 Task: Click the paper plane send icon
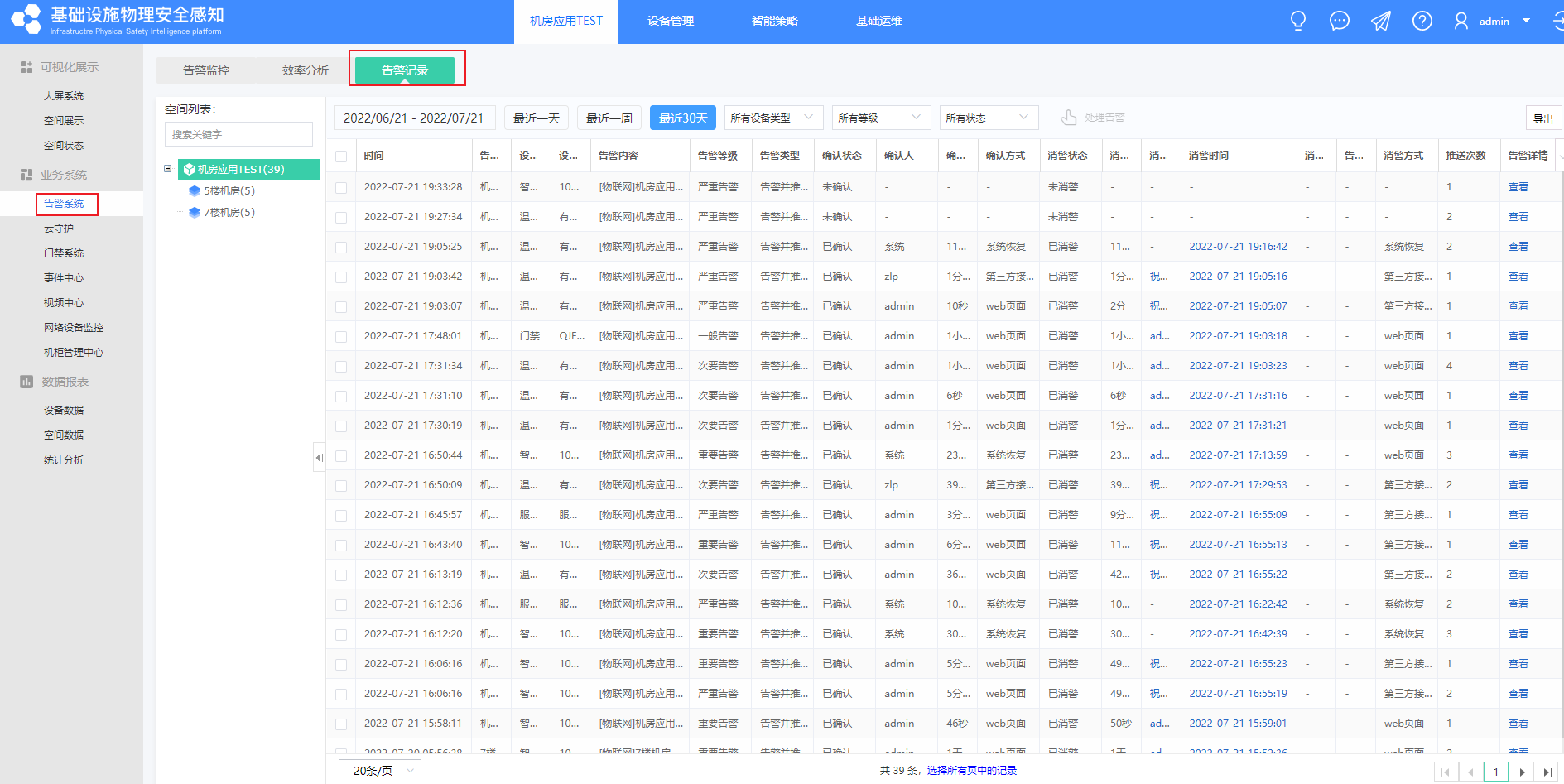(1380, 22)
